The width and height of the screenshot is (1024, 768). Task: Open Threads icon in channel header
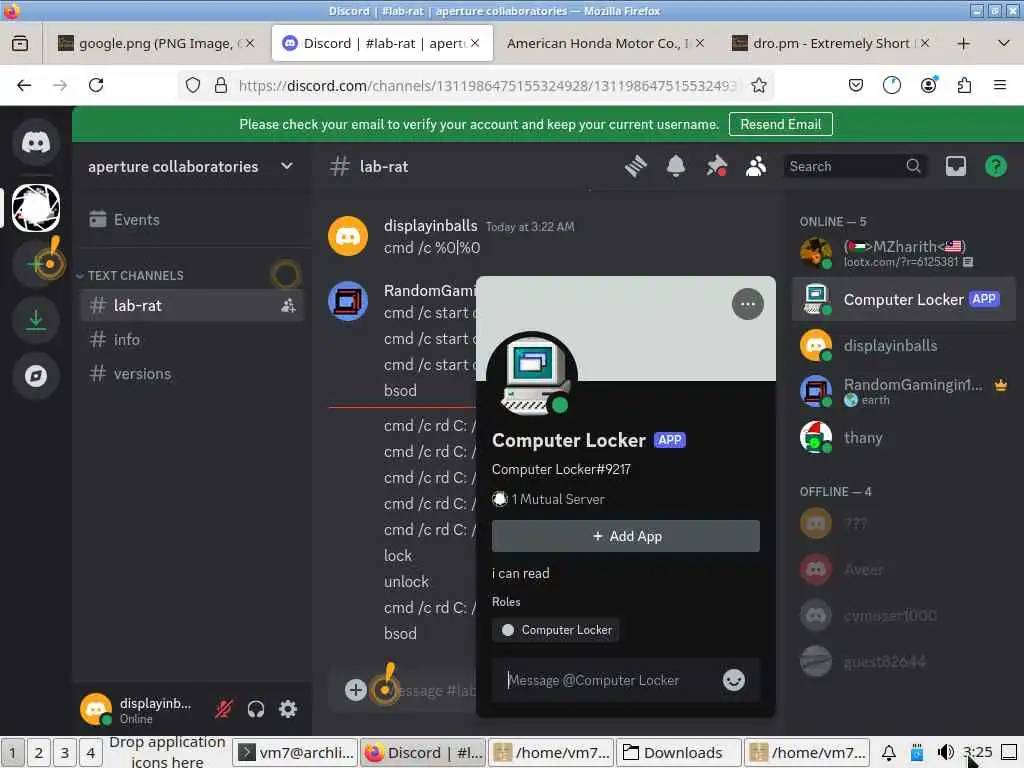point(635,167)
